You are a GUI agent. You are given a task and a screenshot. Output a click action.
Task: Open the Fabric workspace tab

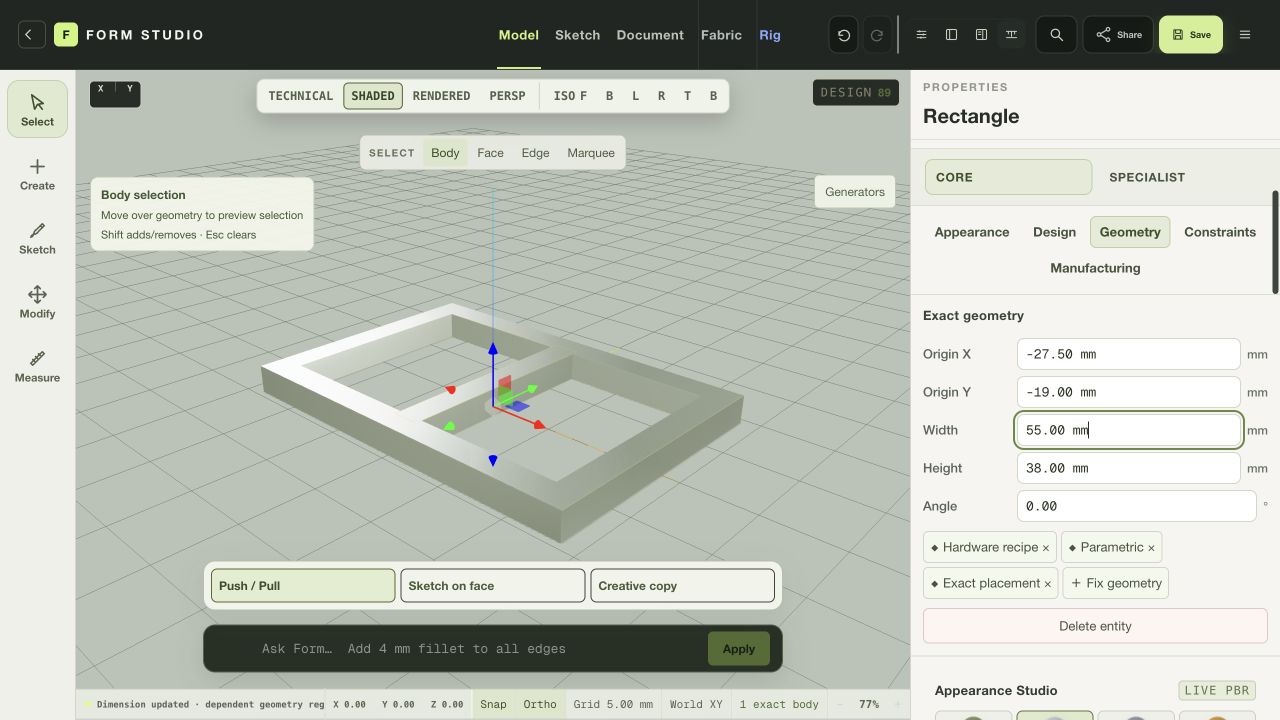point(721,35)
